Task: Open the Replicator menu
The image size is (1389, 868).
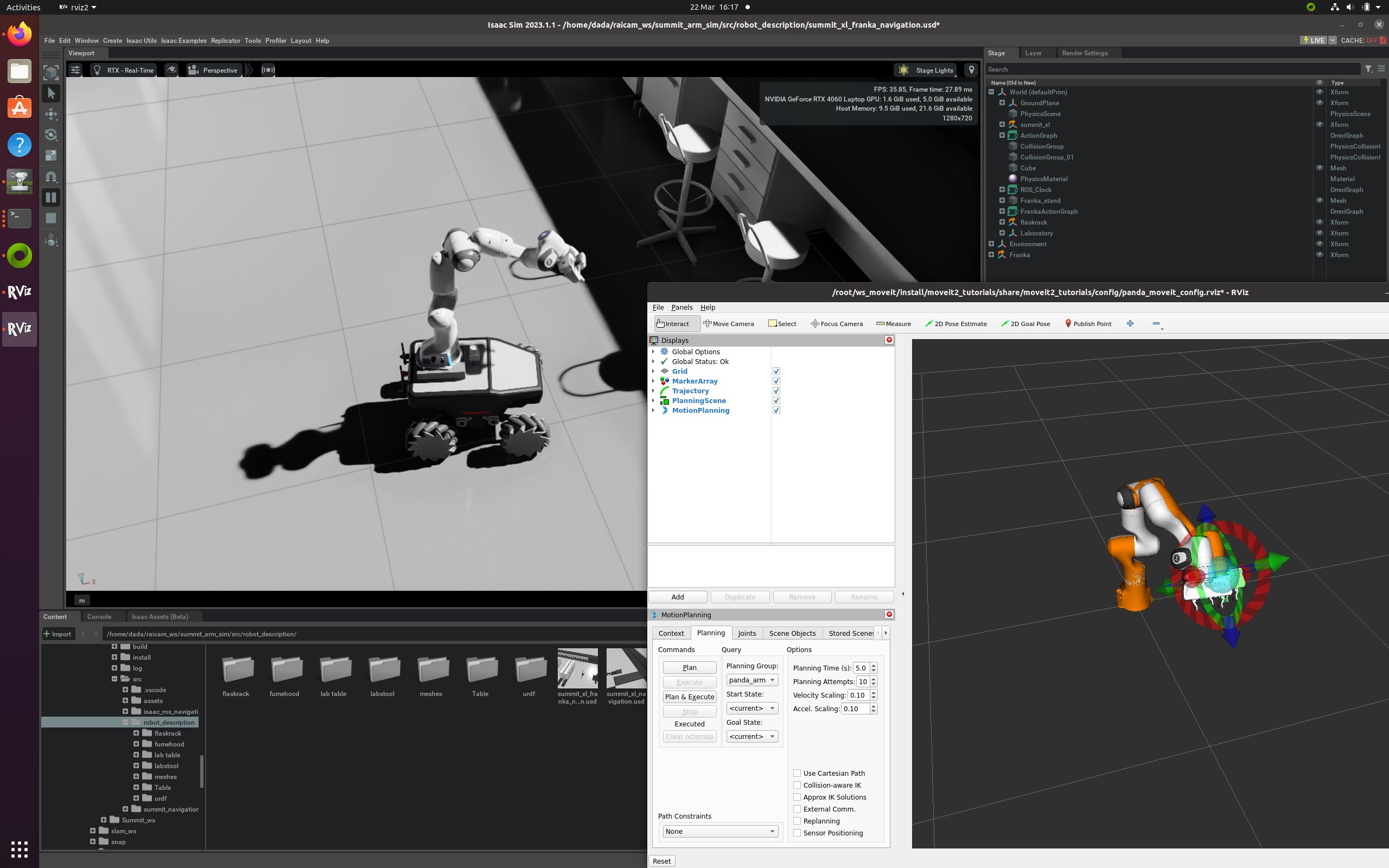Action: coord(225,41)
